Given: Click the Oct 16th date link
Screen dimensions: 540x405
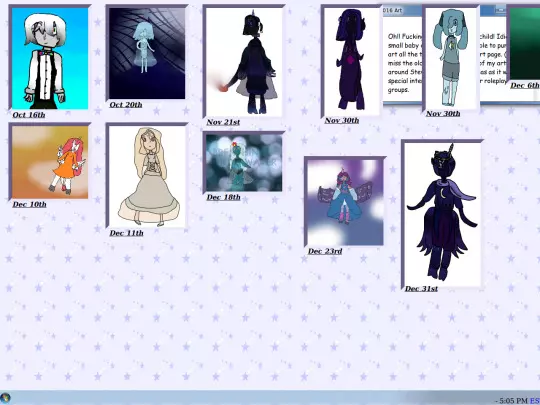Looking at the screenshot, I should pos(29,115).
